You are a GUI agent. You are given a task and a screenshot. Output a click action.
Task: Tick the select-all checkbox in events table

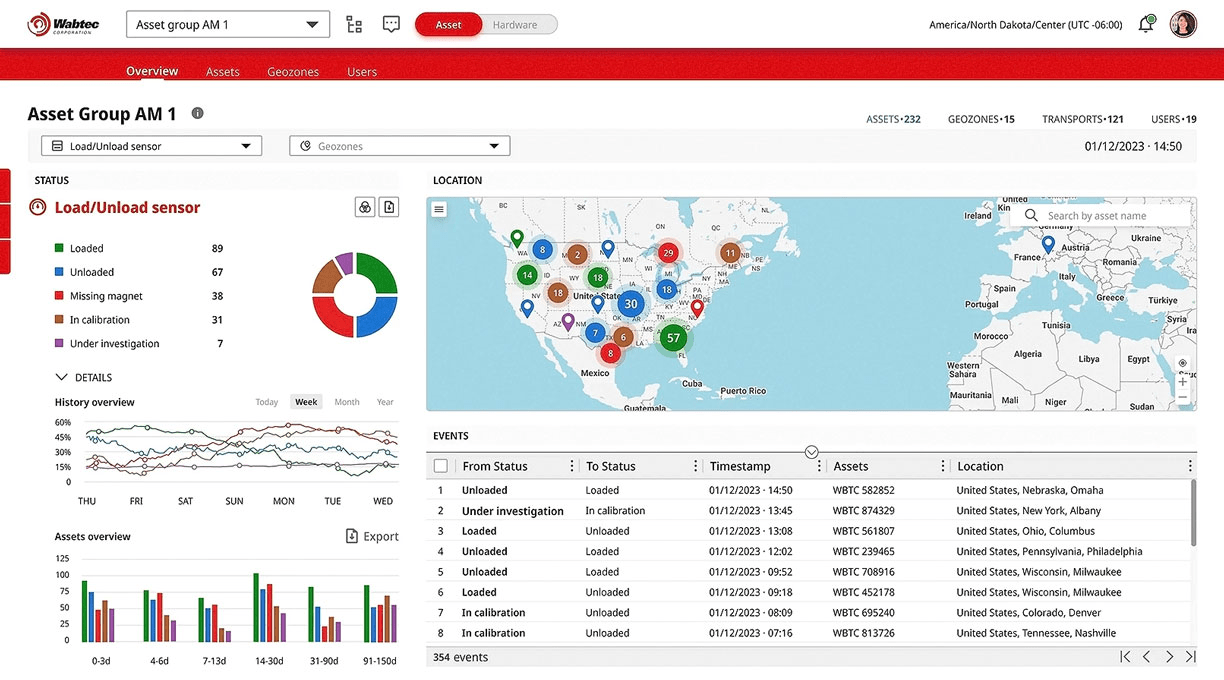441,466
